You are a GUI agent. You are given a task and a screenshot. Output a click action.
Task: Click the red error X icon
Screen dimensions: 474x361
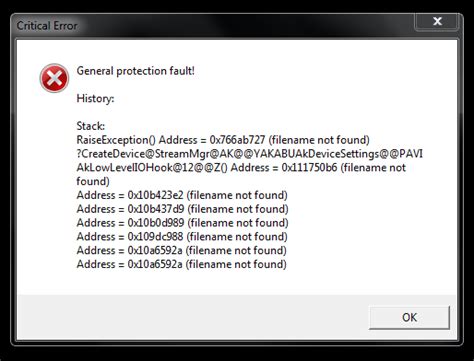(x=54, y=78)
